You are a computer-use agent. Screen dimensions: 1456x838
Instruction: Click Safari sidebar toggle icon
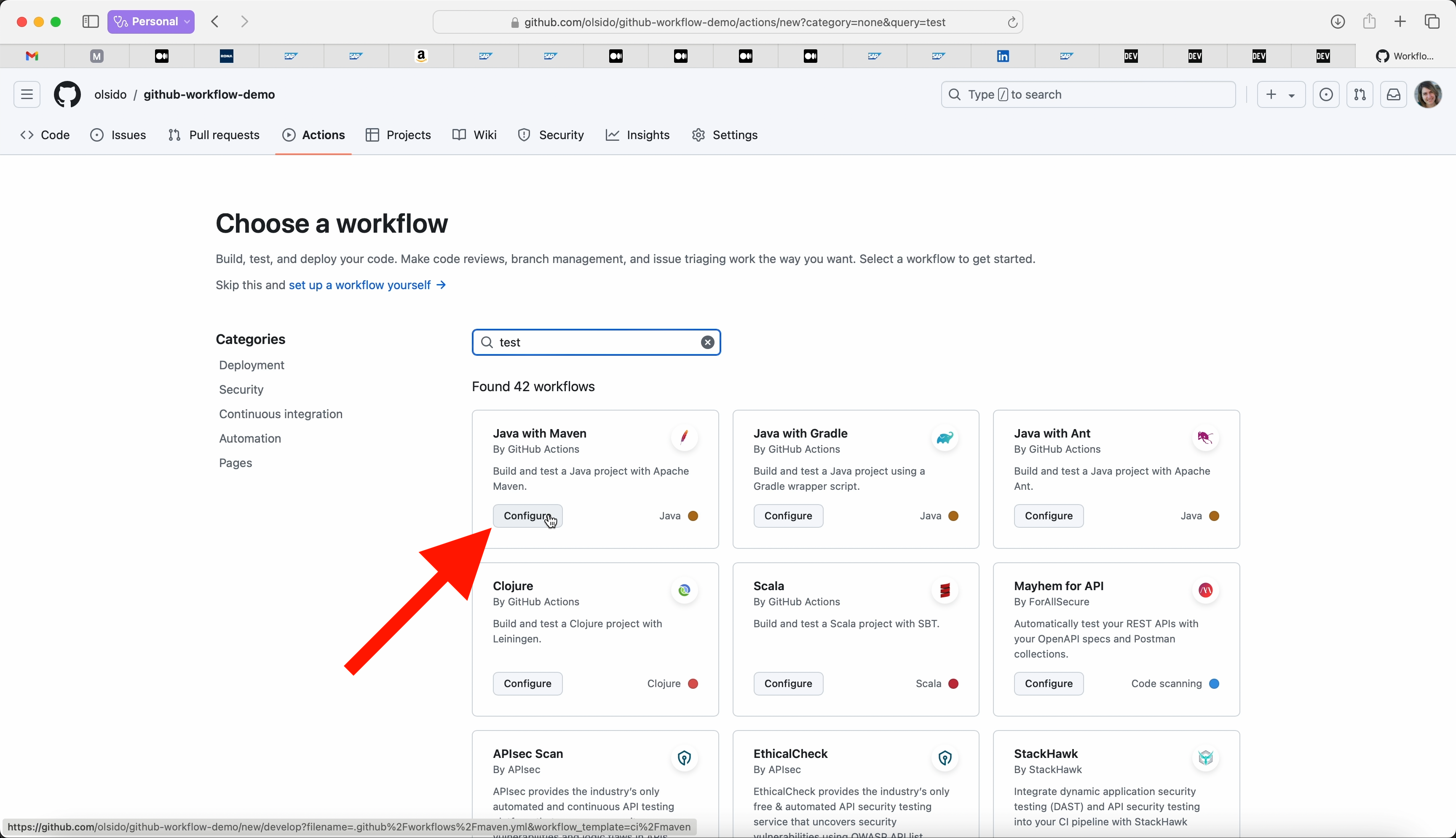pyautogui.click(x=90, y=22)
